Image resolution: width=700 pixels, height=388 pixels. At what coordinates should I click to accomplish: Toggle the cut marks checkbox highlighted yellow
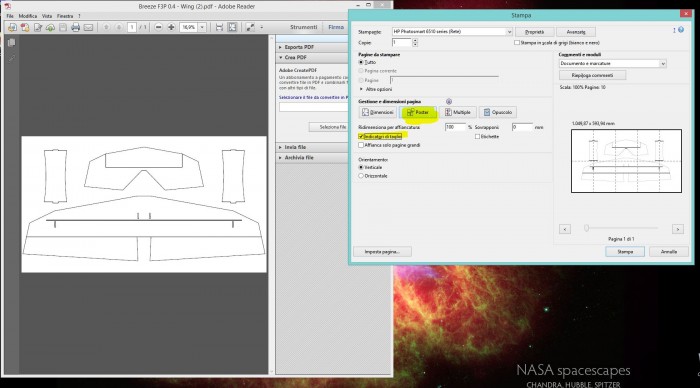361,137
